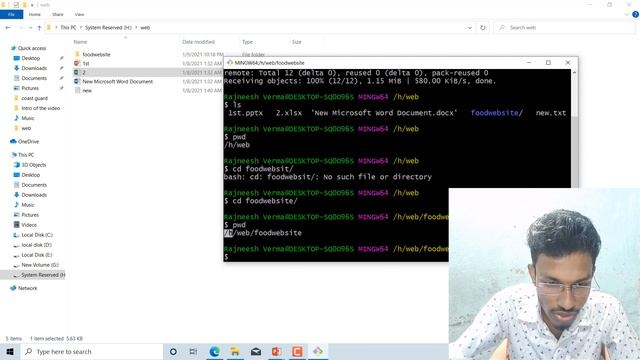Click the terminal vertical scrollbar
The height and width of the screenshot is (360, 640).
pyautogui.click(x=574, y=129)
